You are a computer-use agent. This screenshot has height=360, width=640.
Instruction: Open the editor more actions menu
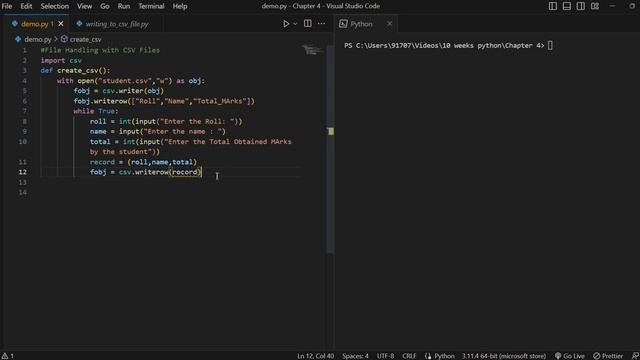[x=322, y=24]
